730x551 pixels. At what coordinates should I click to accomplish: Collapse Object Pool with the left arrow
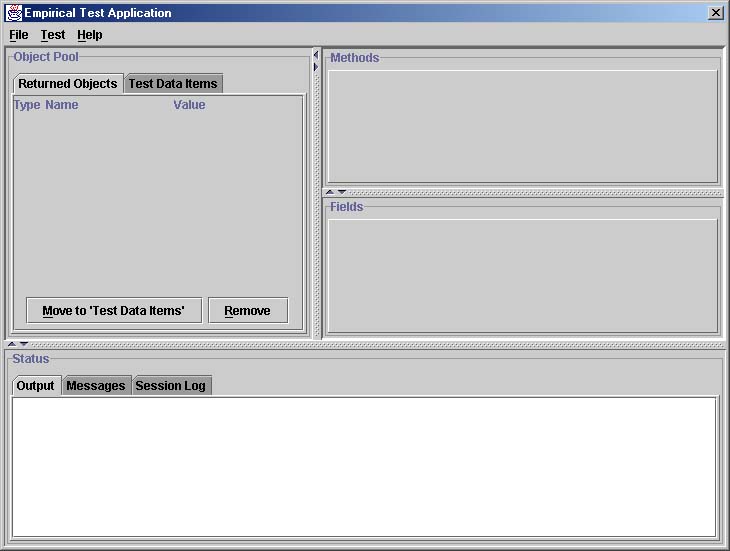tap(316, 55)
